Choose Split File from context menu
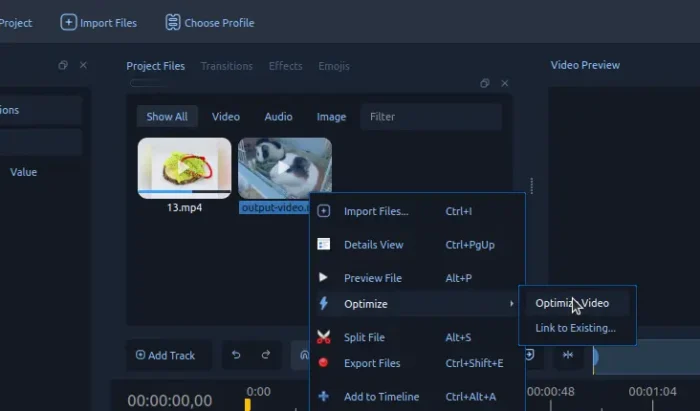 [364, 338]
